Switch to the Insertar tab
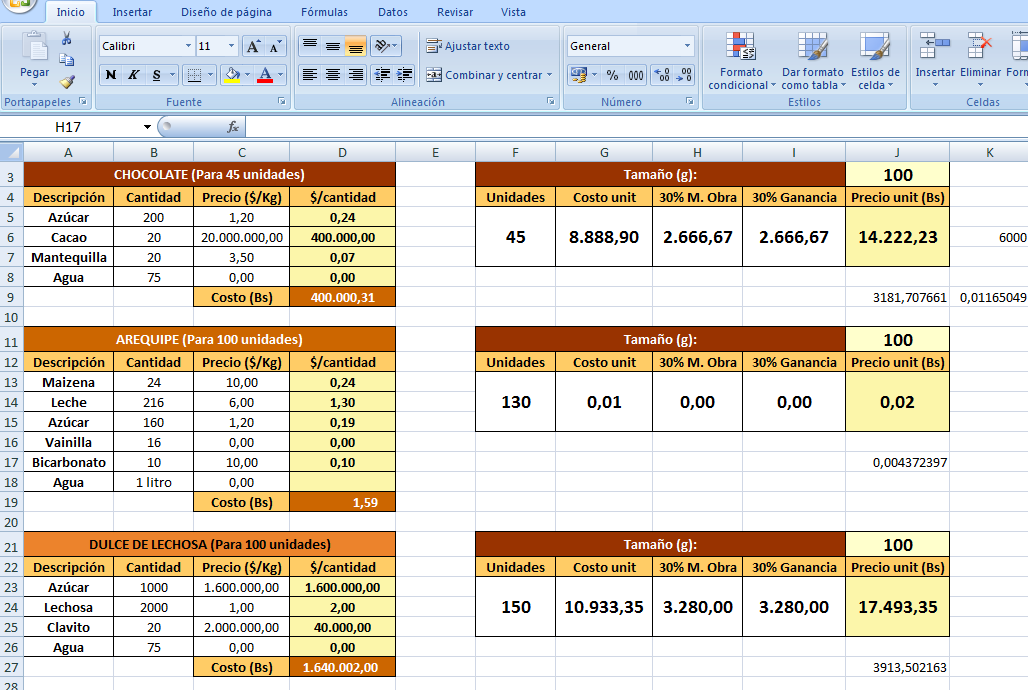This screenshot has width=1028, height=690. (132, 12)
